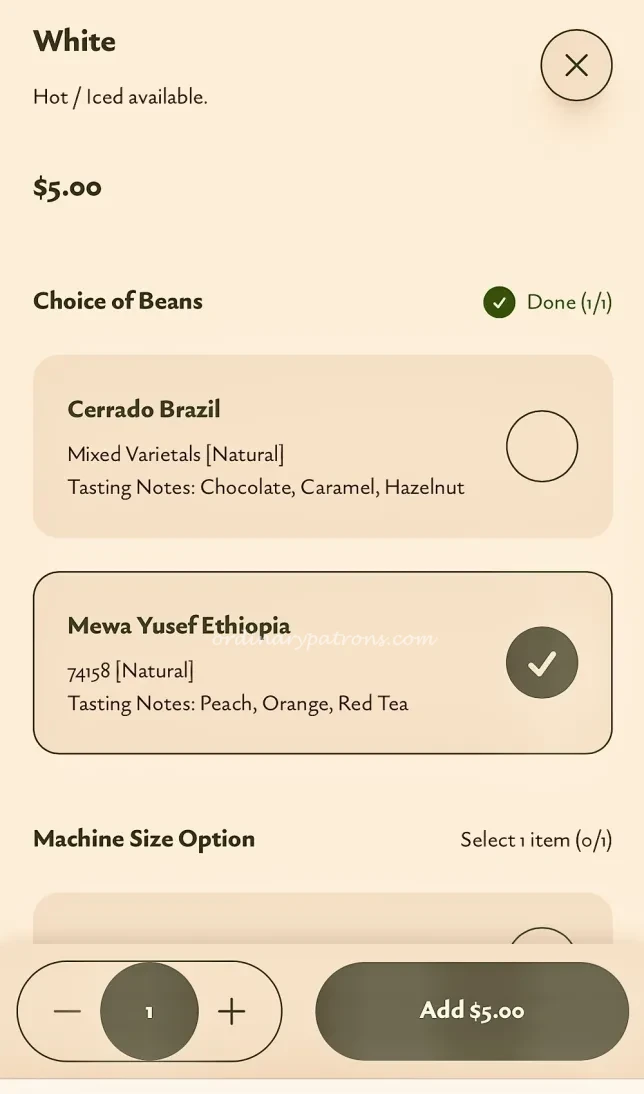
Task: Increase quantity with the plus icon
Action: (231, 1012)
